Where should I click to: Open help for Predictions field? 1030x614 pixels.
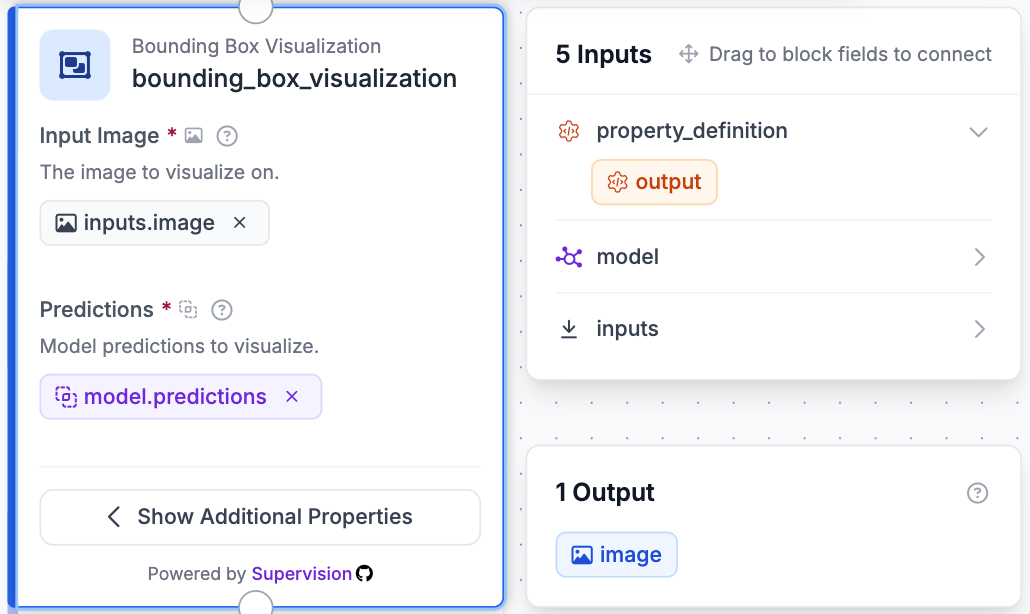tap(222, 310)
